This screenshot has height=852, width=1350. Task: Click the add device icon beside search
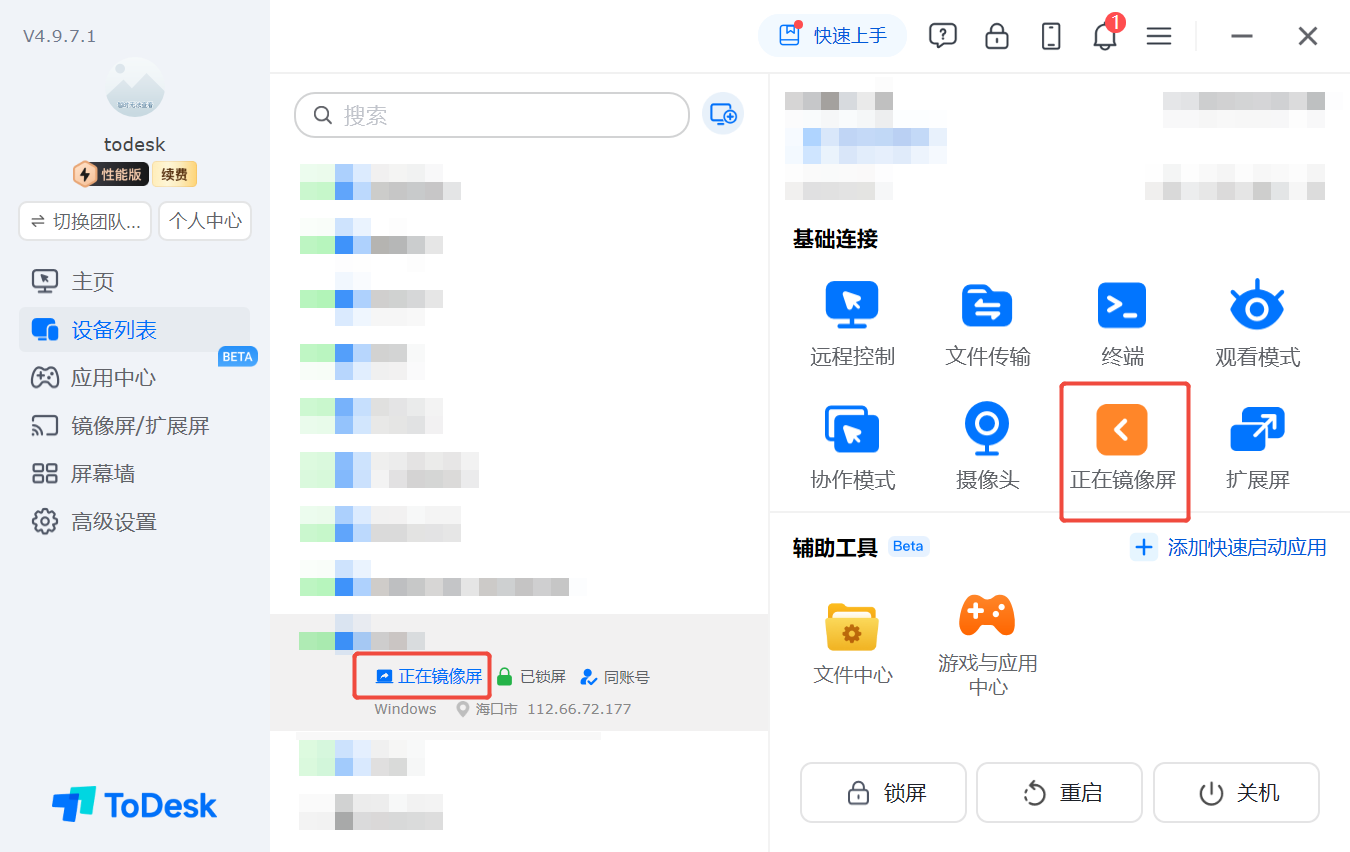[723, 115]
